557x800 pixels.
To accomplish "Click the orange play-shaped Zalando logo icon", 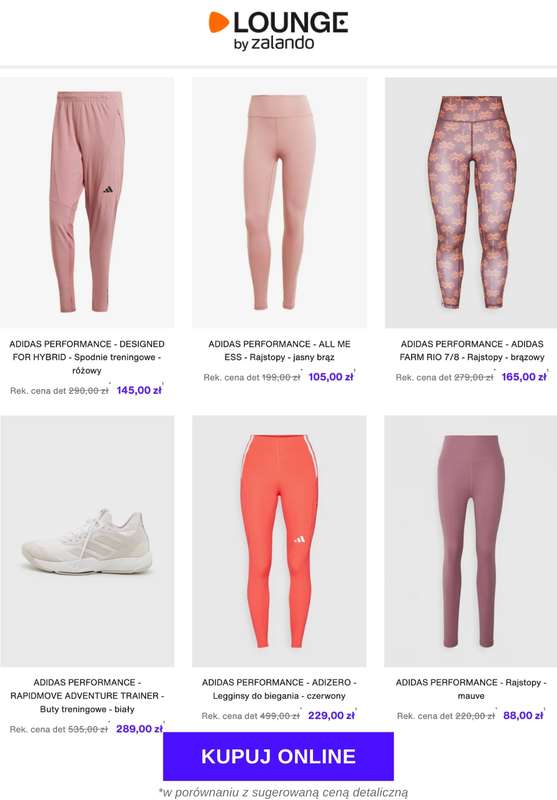I will [218, 22].
